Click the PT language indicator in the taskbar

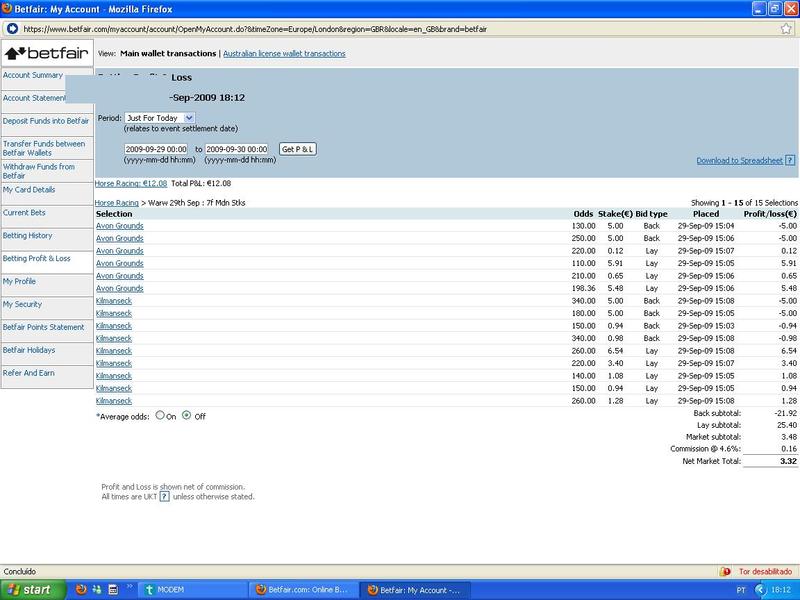[x=741, y=590]
